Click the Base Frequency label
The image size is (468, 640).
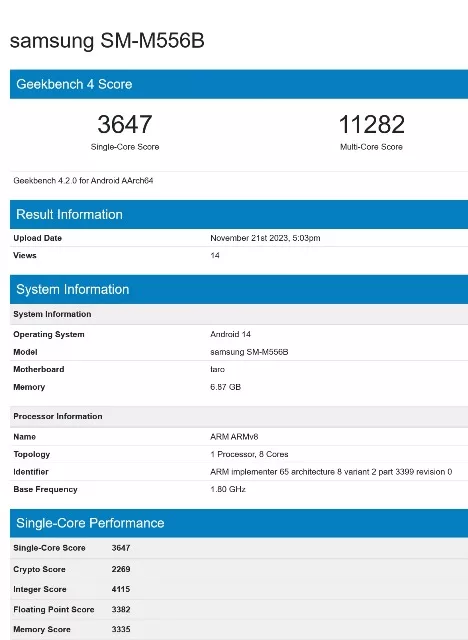tap(45, 489)
